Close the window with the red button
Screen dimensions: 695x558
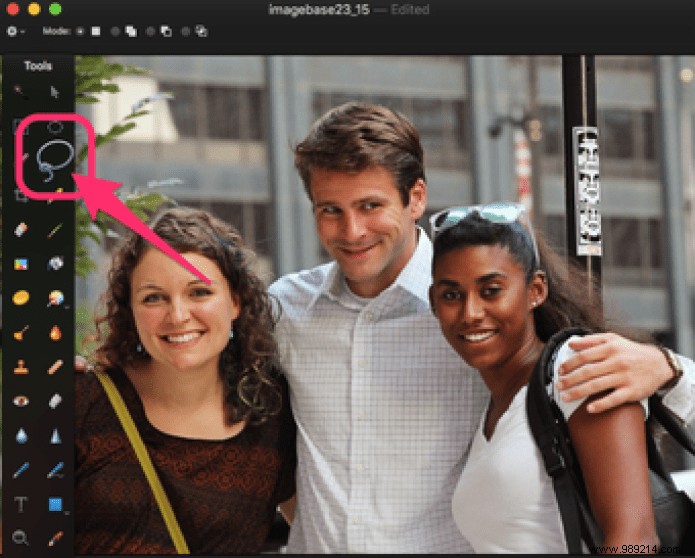click(13, 9)
